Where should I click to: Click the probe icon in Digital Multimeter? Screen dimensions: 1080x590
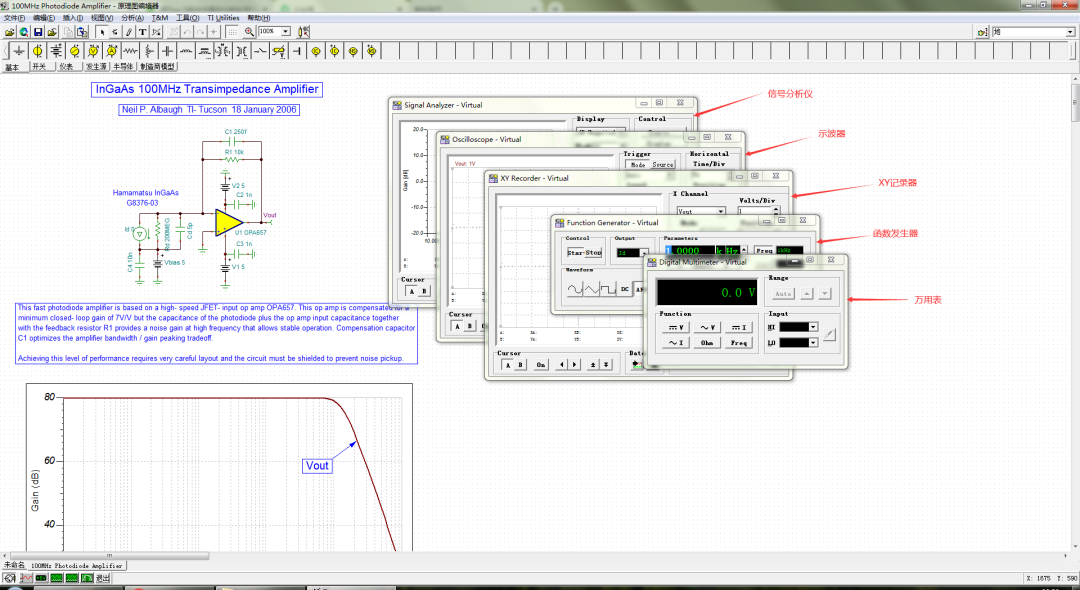coord(830,335)
